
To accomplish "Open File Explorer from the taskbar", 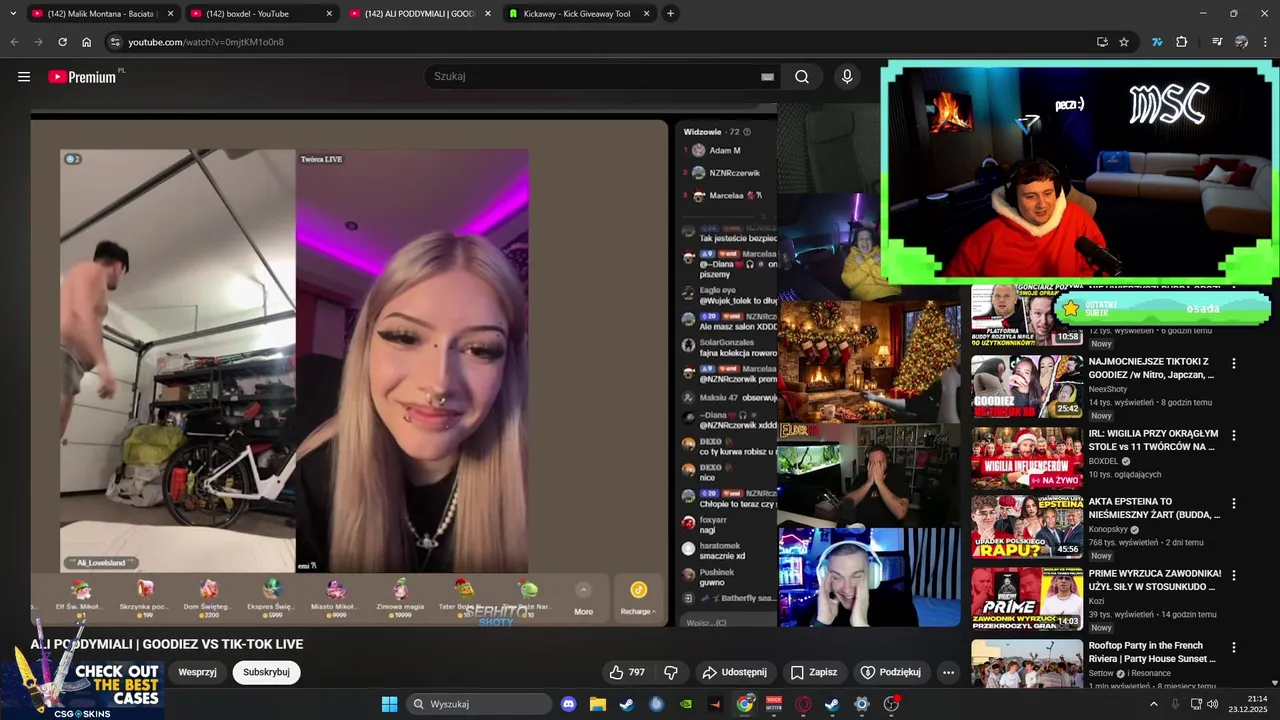I will point(597,704).
